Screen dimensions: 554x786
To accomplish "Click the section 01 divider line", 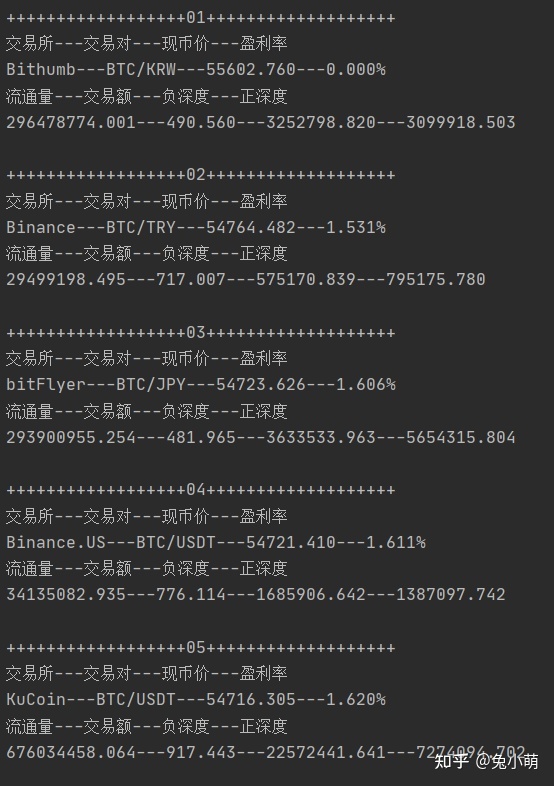I will pyautogui.click(x=201, y=18).
